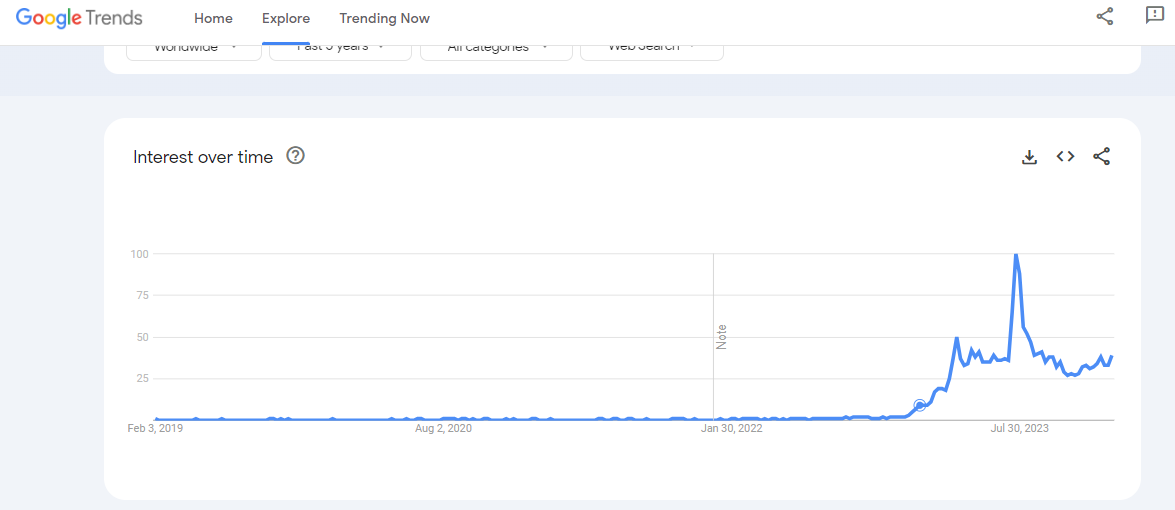Switch to the Trending Now tab
1175x510 pixels.
[x=384, y=18]
